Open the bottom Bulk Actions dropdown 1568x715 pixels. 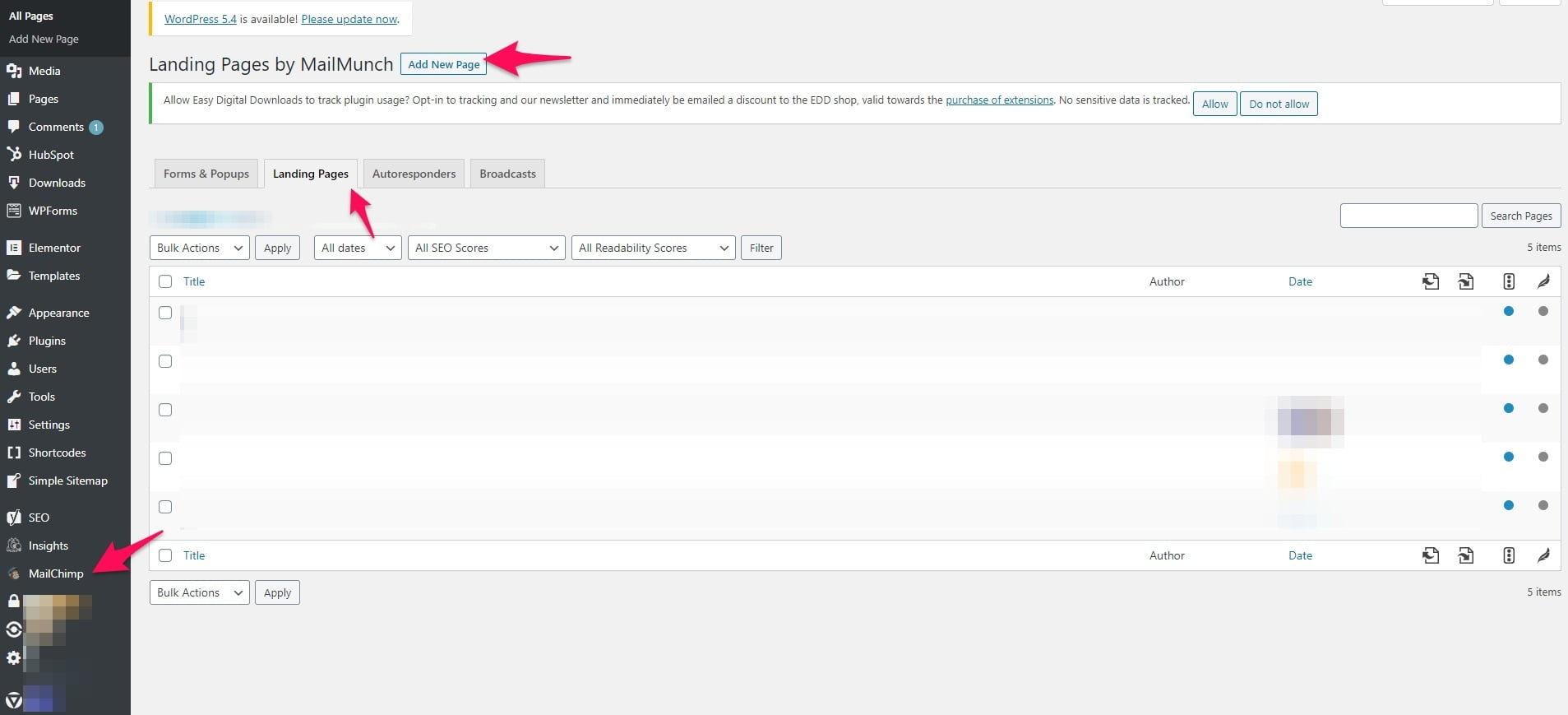tap(200, 592)
